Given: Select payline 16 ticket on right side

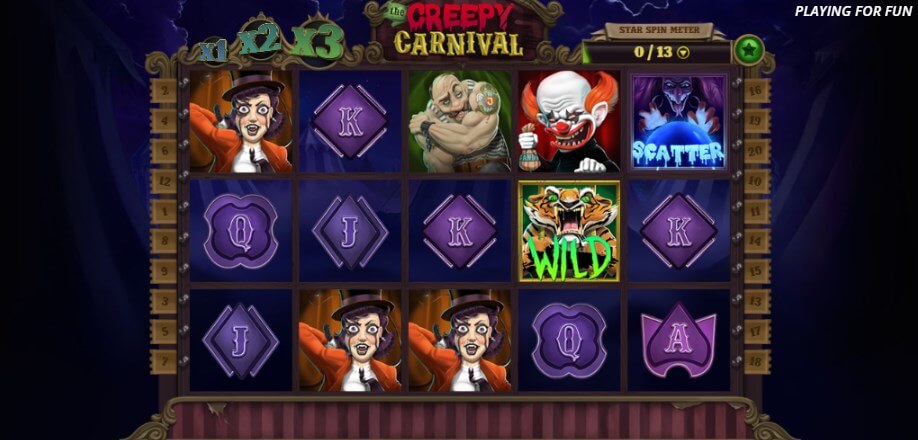Looking at the screenshot, I should coord(757,90).
